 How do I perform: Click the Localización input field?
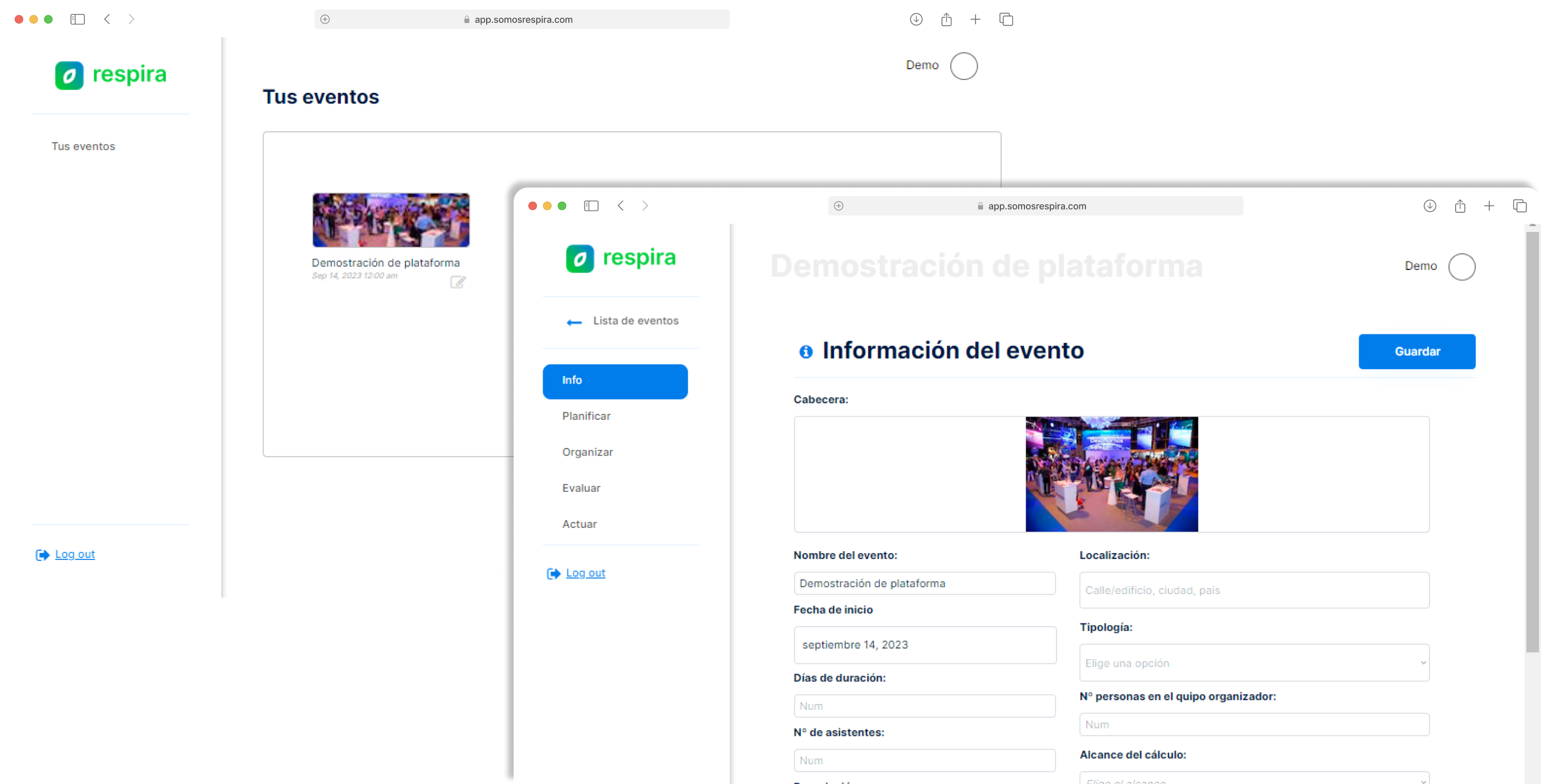pyautogui.click(x=1254, y=590)
